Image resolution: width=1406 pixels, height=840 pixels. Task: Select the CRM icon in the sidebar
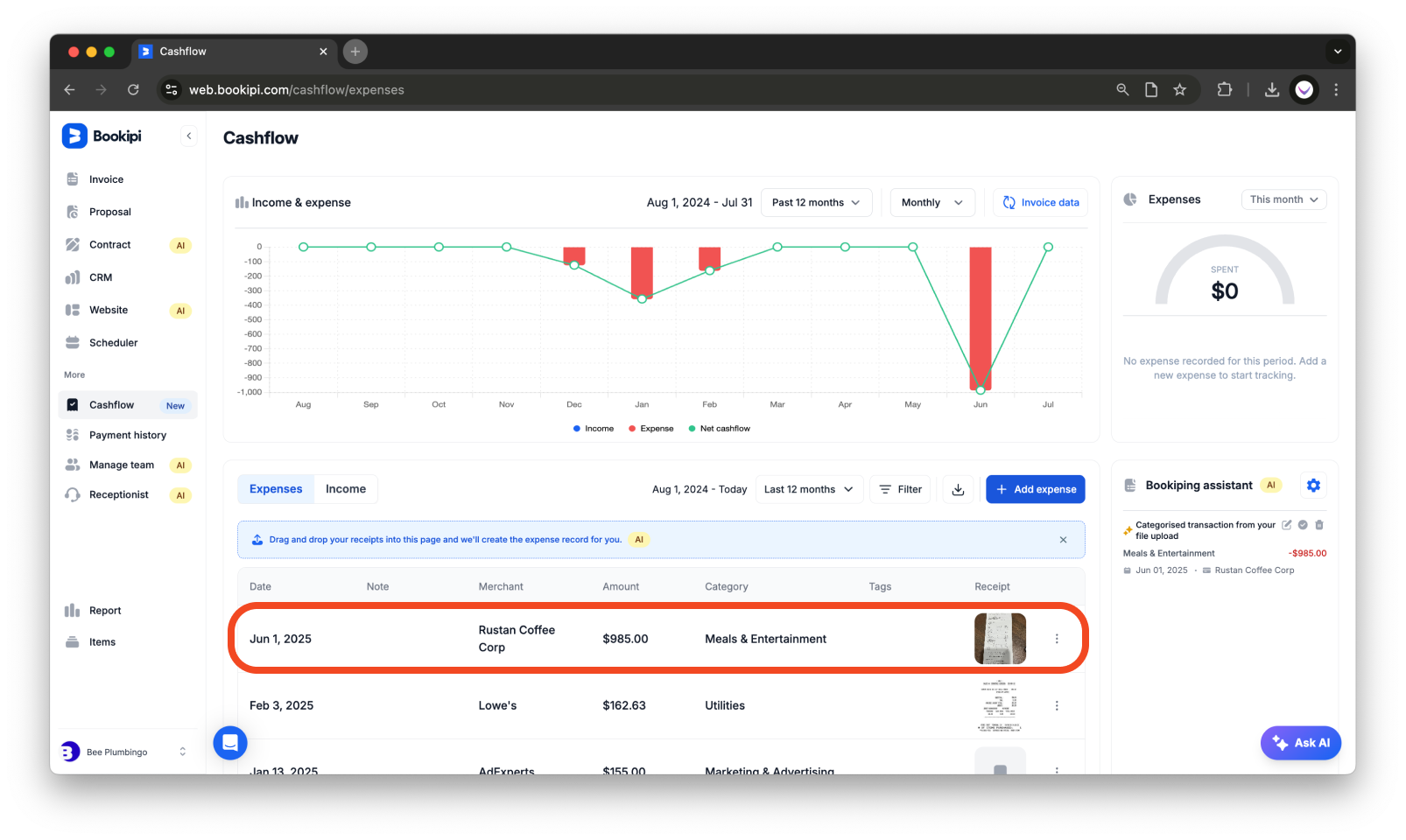pyautogui.click(x=74, y=277)
